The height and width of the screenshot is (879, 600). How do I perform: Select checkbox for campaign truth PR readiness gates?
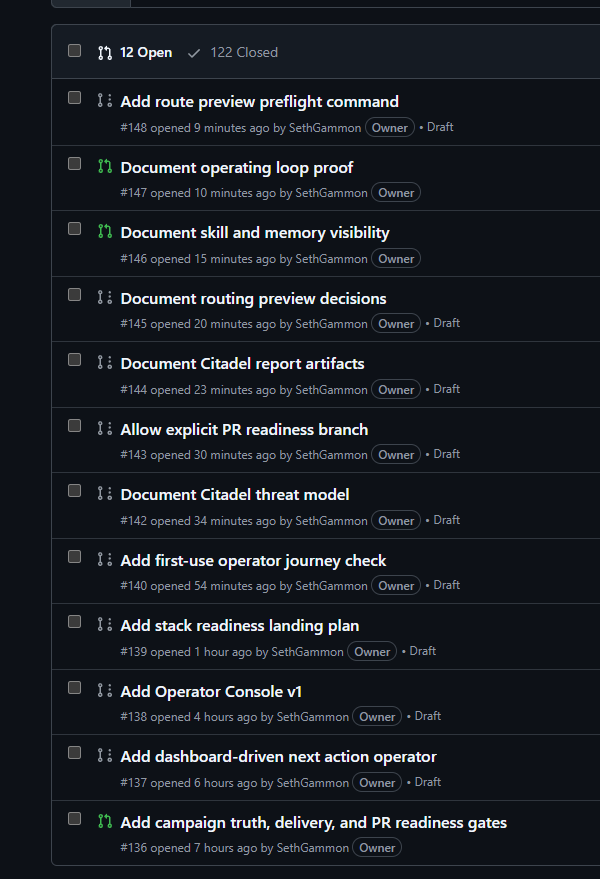click(75, 819)
